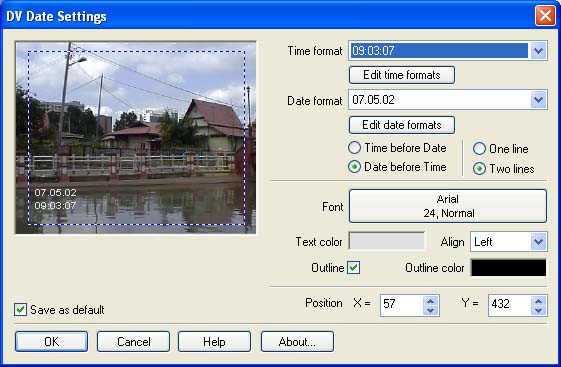This screenshot has width=561, height=367.
Task: Uncheck Save as default
Action: pyautogui.click(x=20, y=309)
